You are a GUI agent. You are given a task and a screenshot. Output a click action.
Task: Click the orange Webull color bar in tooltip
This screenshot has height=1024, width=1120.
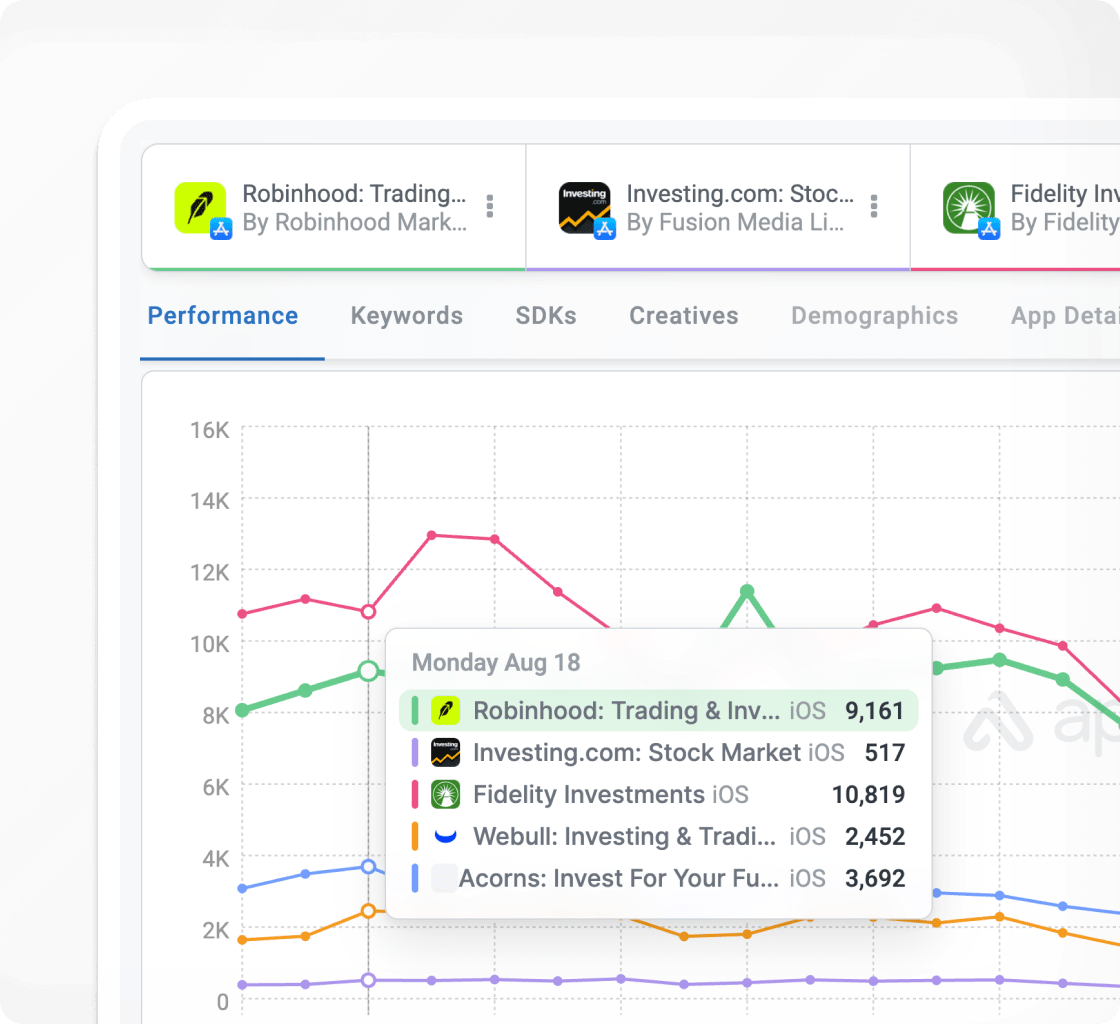pyautogui.click(x=415, y=836)
